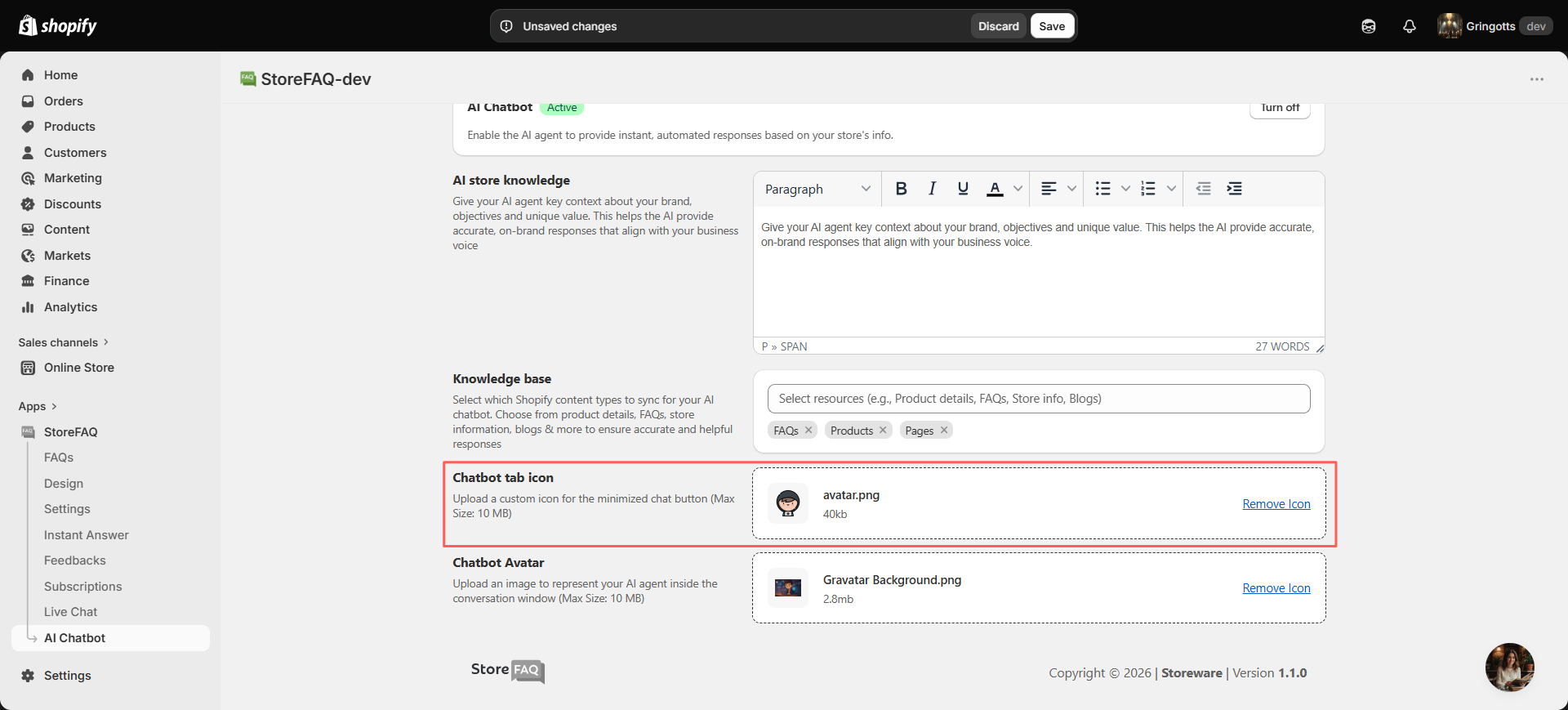Open the text color dropdown arrow
Image resolution: width=1568 pixels, height=710 pixels.
[1018, 189]
